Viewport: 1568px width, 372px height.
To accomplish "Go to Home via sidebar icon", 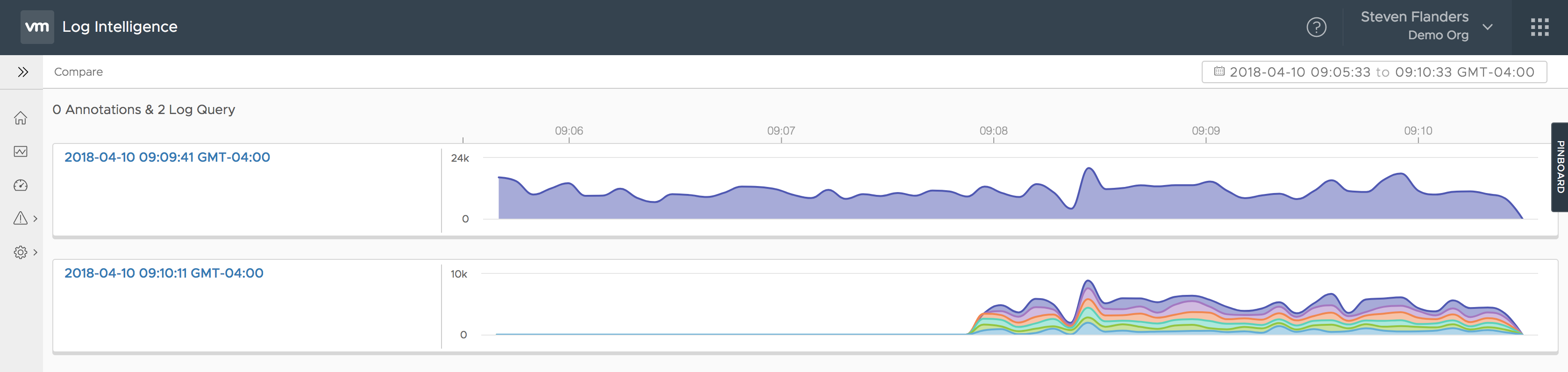I will coord(21,118).
